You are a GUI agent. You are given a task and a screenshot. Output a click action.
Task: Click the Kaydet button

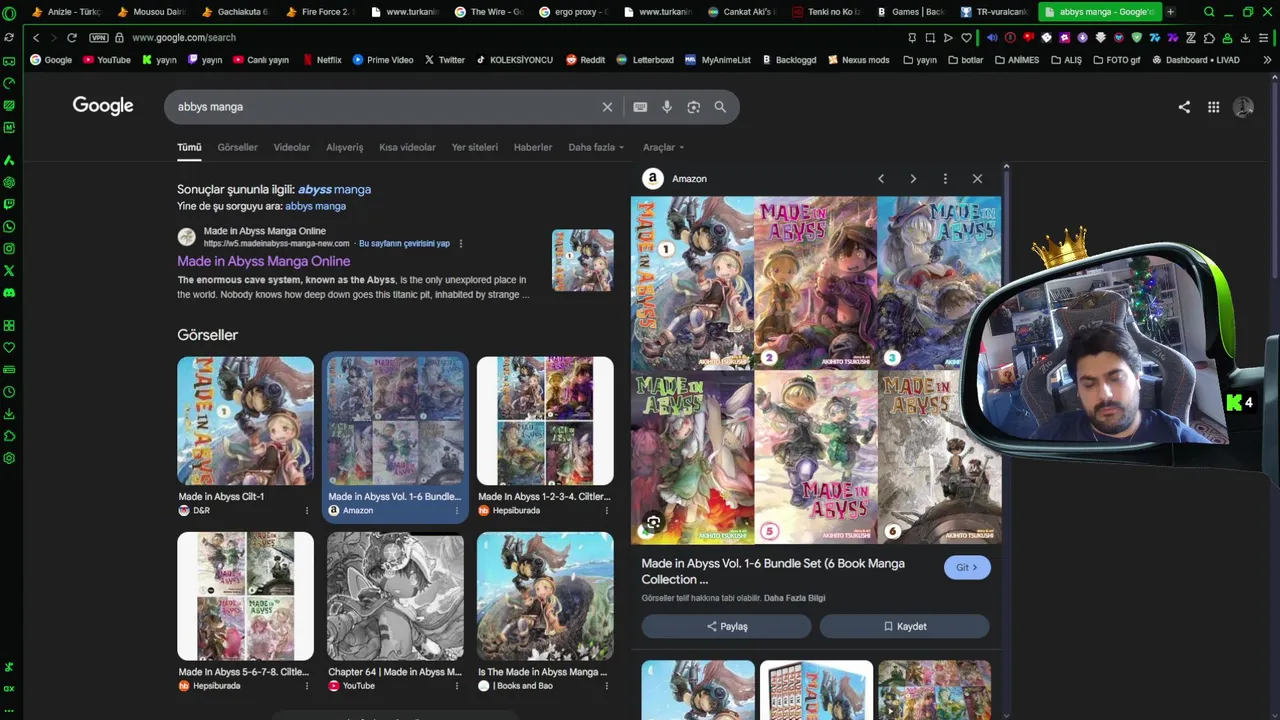[904, 626]
